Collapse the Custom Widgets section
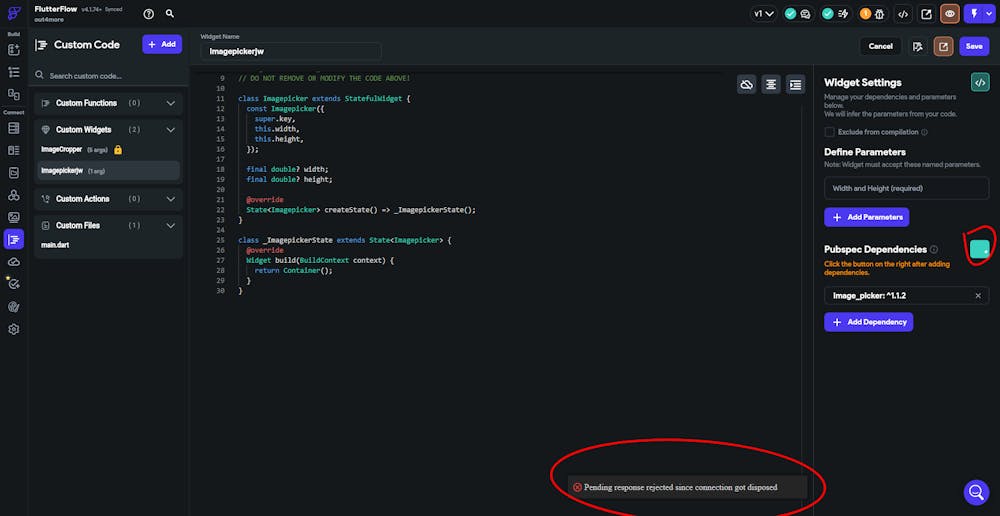The height and width of the screenshot is (516, 1000). 171,130
